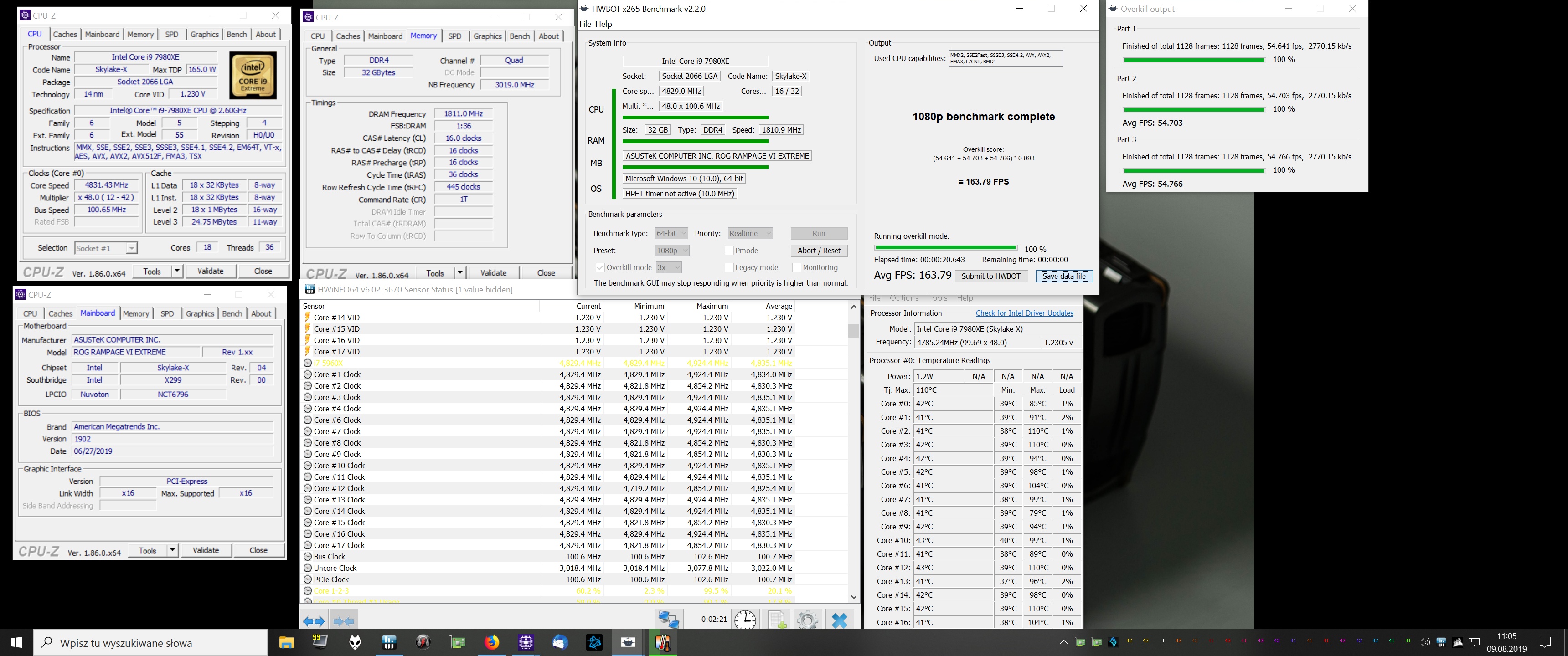Enable the Legacy mode checkbox

point(728,268)
